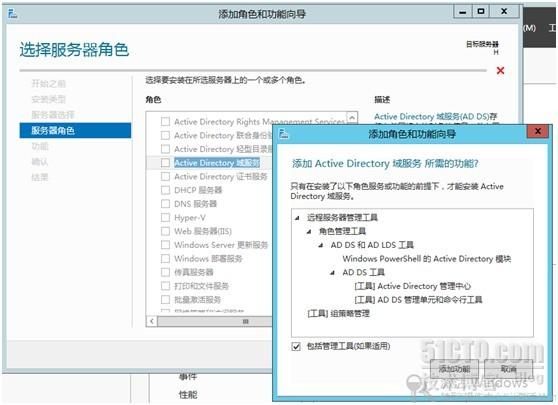Image resolution: width=558 pixels, height=405 pixels.
Task: Uncheck 包括管理工具(如果适用) checkbox
Action: point(296,346)
